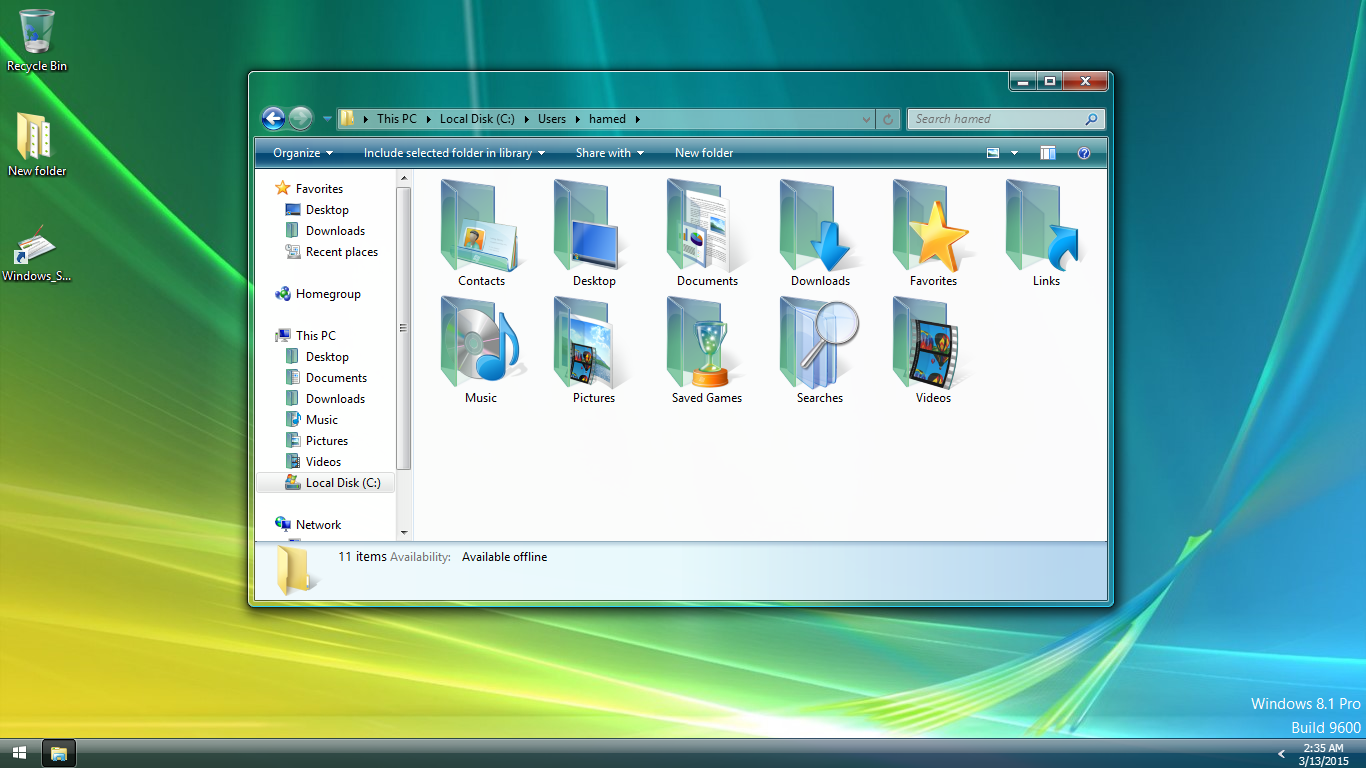Open recent locations dropdown arrow
The width and height of the screenshot is (1366, 768).
click(x=327, y=119)
